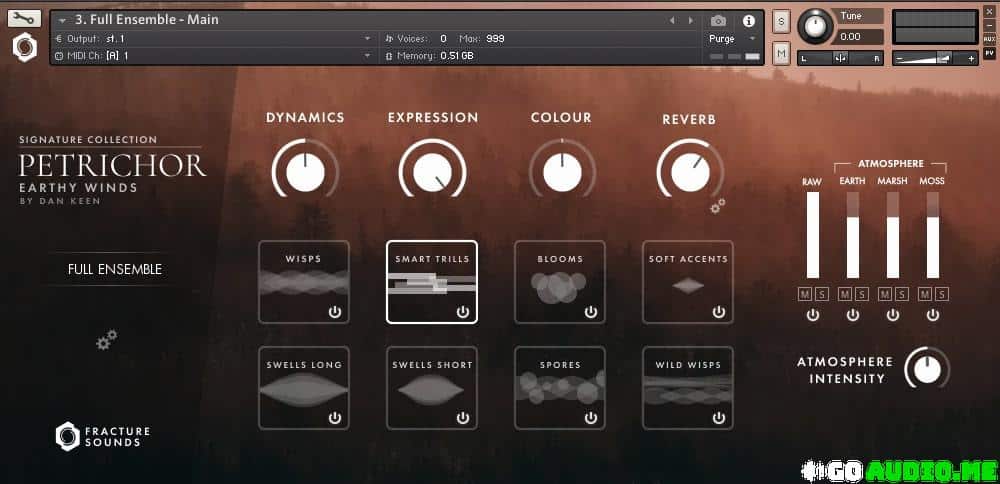Screen dimensions: 1000x484
Task: Mute the Raw channel
Action: pyautogui.click(x=805, y=294)
